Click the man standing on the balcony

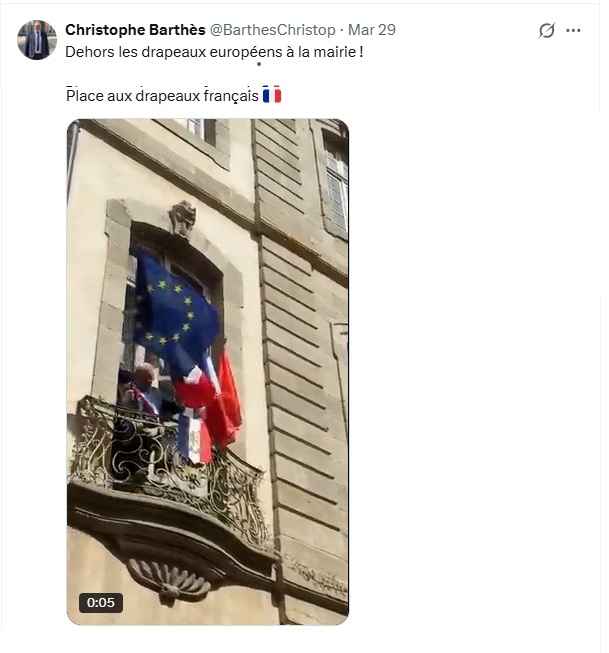(146, 391)
